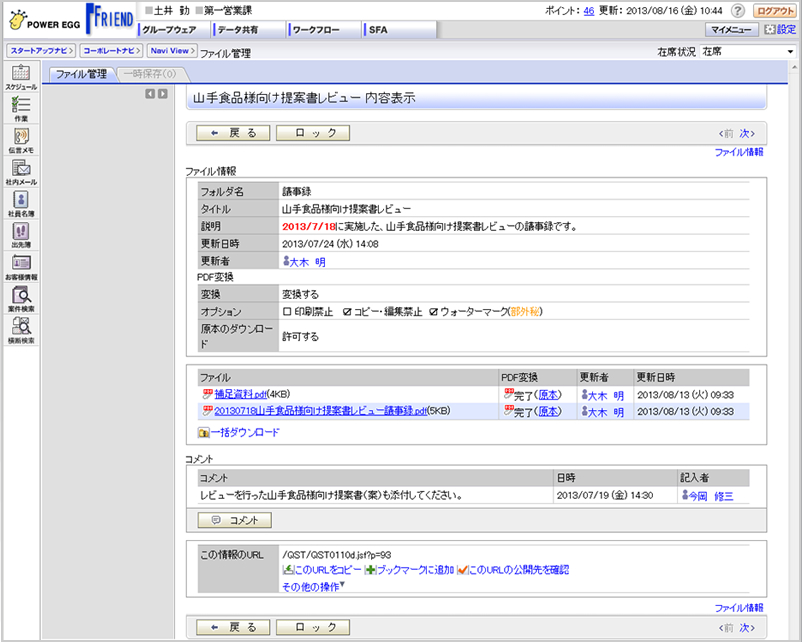The width and height of the screenshot is (802, 642).
Task: Click the マイメニュー button
Action: pos(731,30)
